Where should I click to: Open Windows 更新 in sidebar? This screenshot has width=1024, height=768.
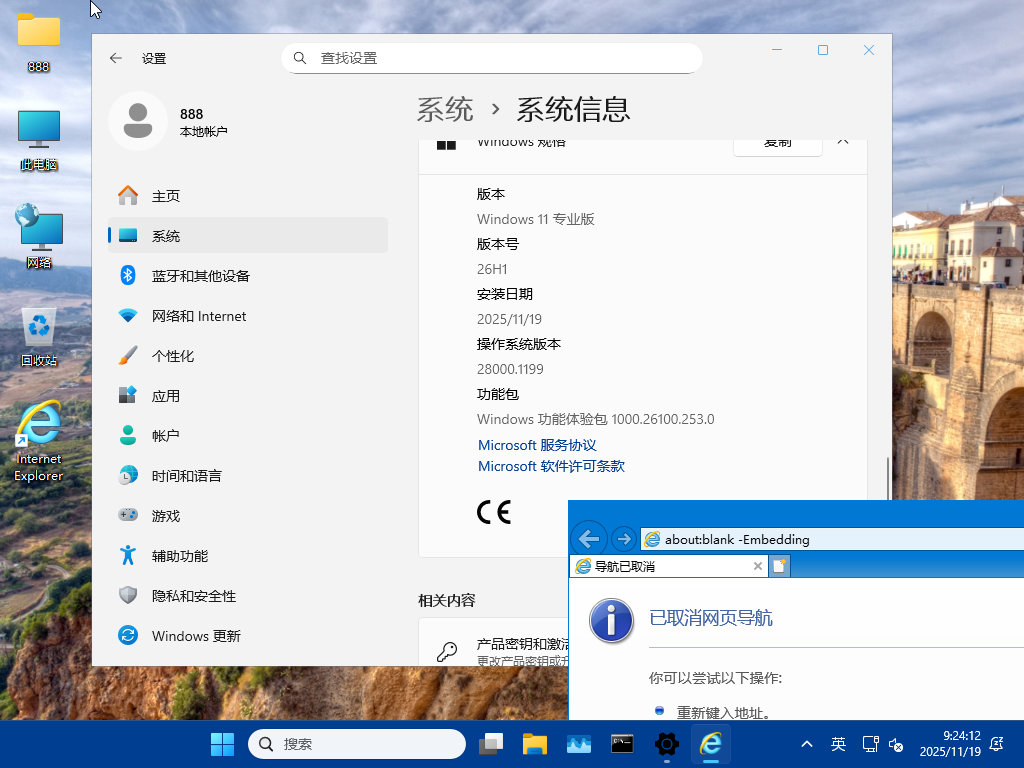(x=195, y=636)
